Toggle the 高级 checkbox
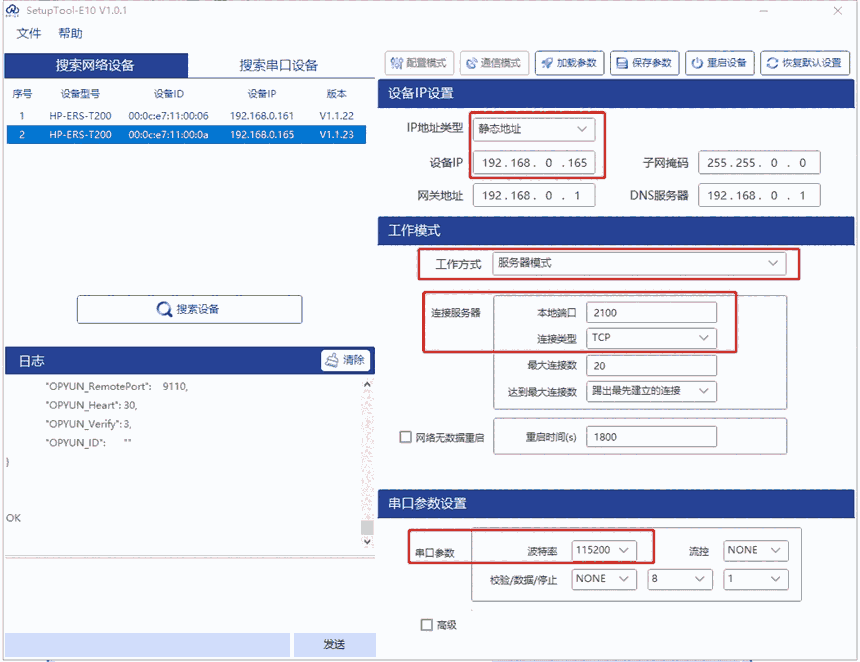Image resolution: width=860 pixels, height=662 pixels. click(x=426, y=625)
